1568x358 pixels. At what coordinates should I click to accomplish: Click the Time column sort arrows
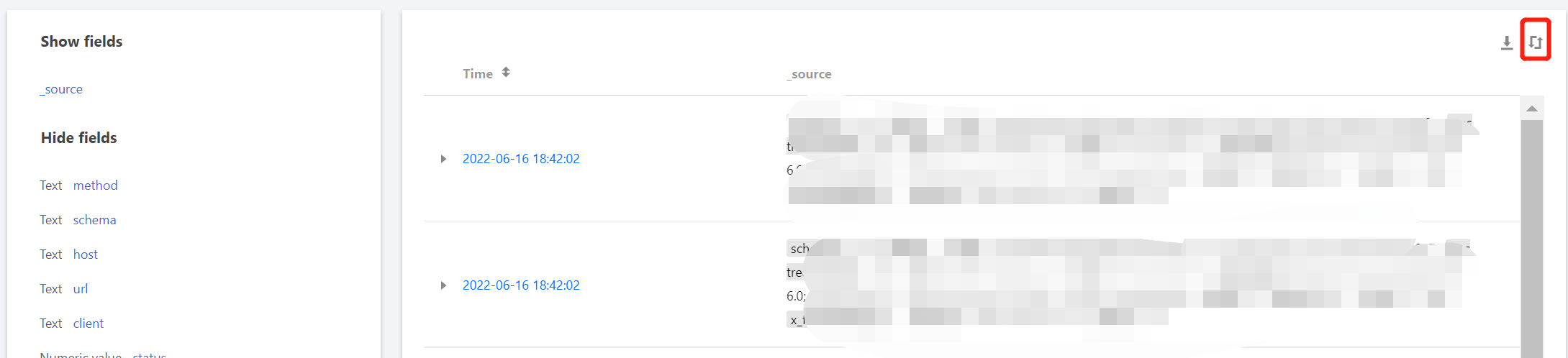506,72
